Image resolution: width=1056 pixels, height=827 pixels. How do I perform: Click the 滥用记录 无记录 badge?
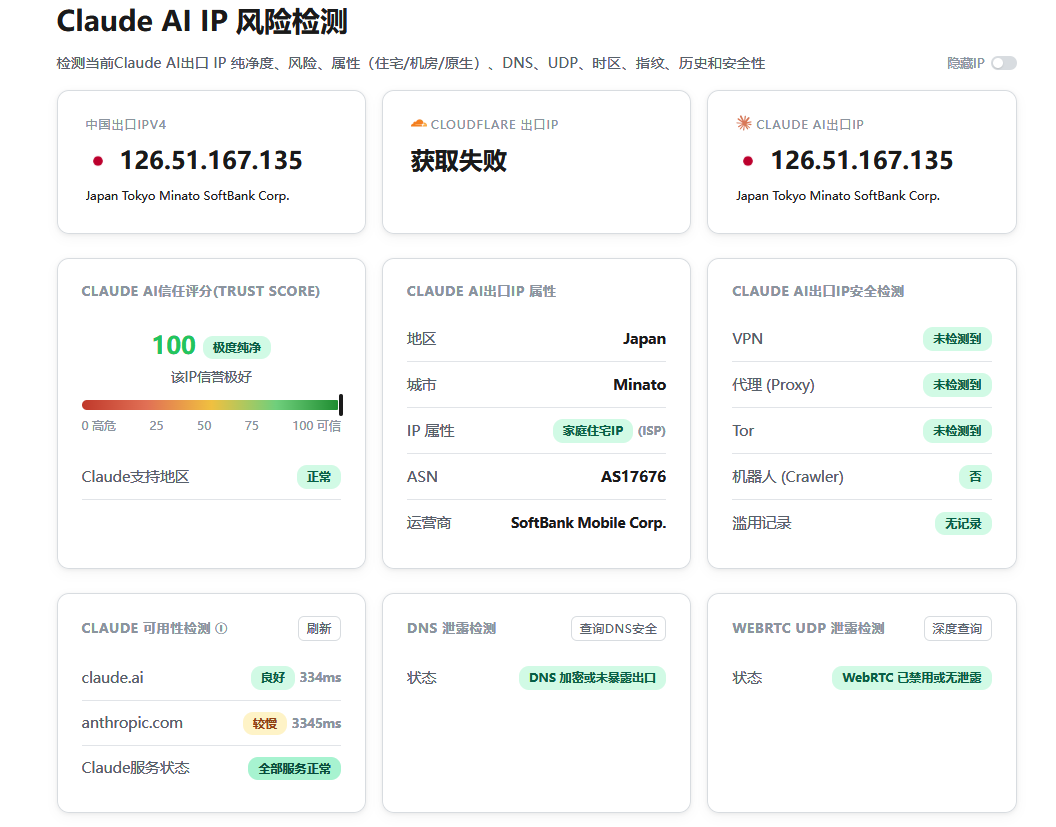click(x=963, y=523)
